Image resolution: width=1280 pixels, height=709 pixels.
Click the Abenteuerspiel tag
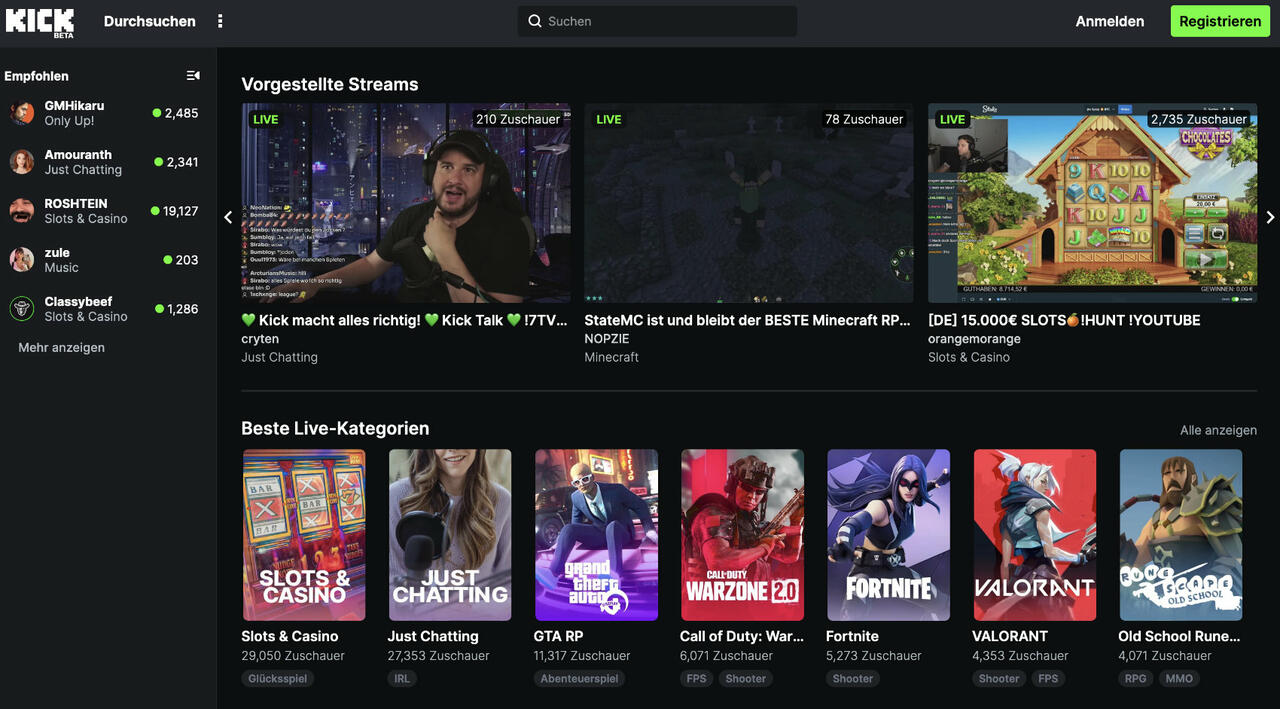(x=580, y=678)
